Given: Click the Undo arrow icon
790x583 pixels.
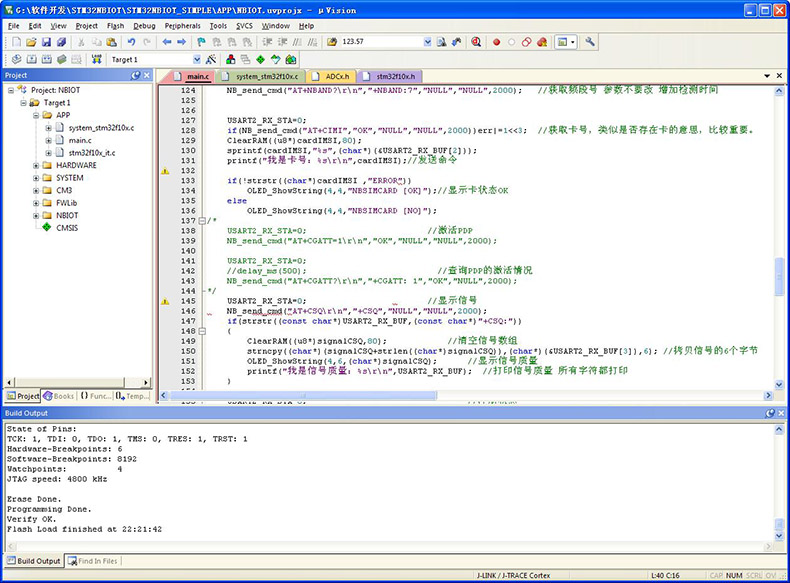Looking at the screenshot, I should pos(131,42).
